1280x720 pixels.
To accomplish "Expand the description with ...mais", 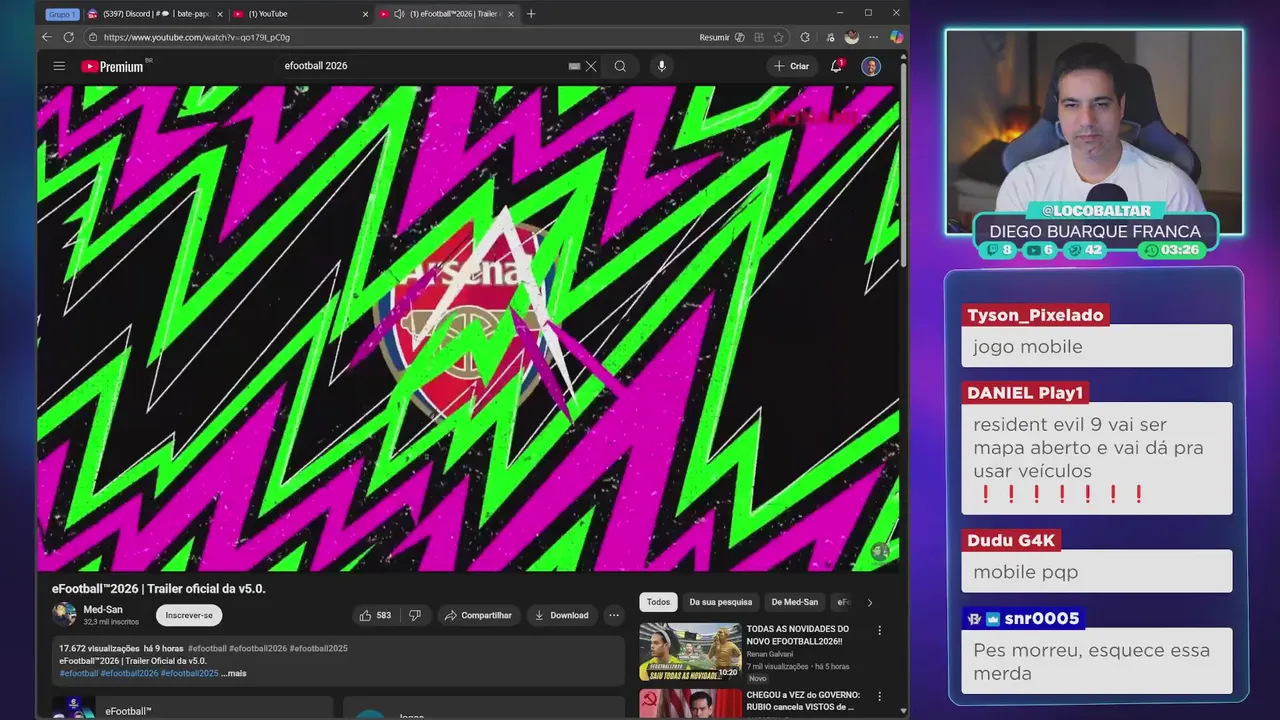I will 233,673.
